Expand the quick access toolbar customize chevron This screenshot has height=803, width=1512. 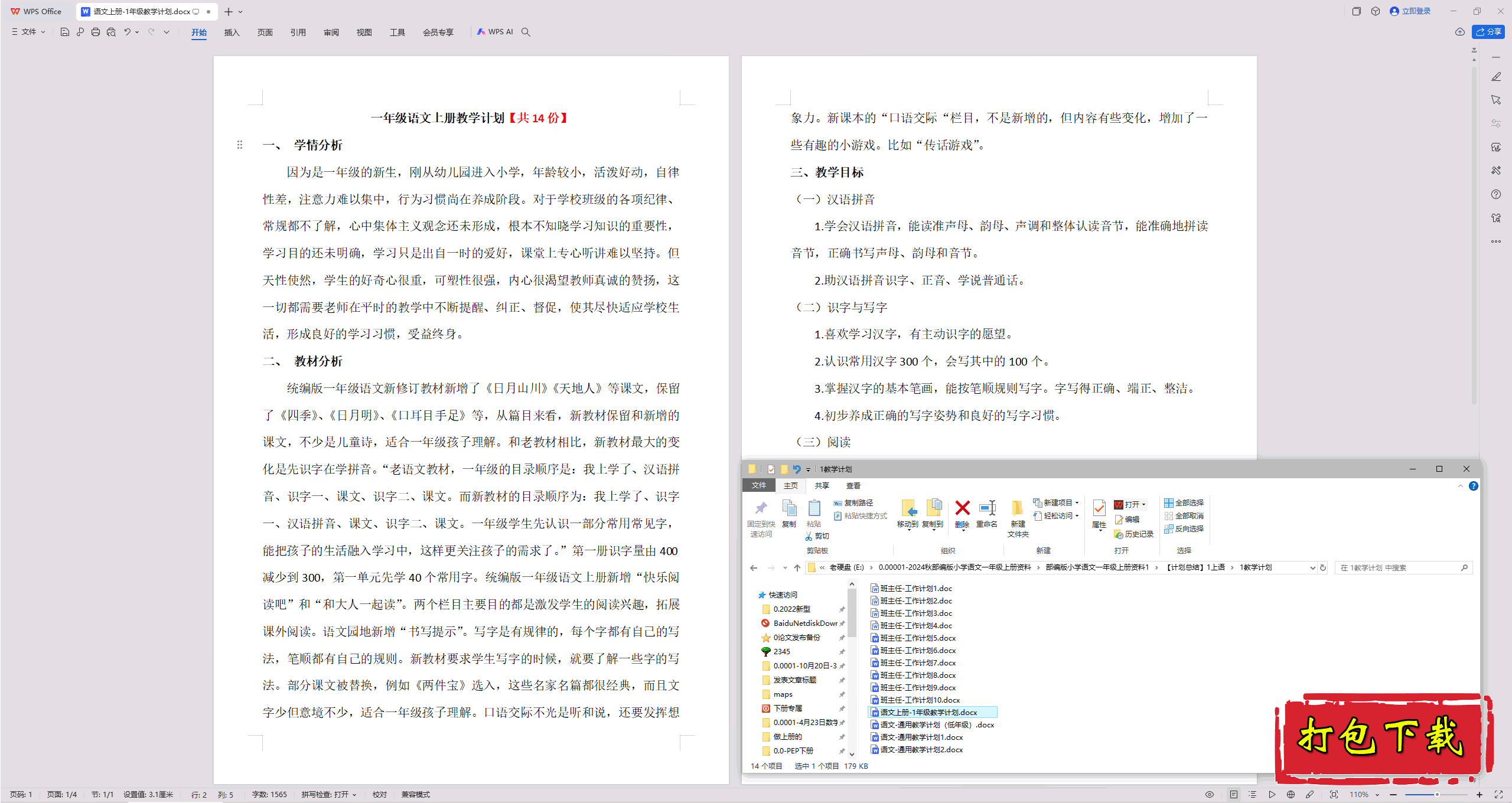(x=167, y=32)
